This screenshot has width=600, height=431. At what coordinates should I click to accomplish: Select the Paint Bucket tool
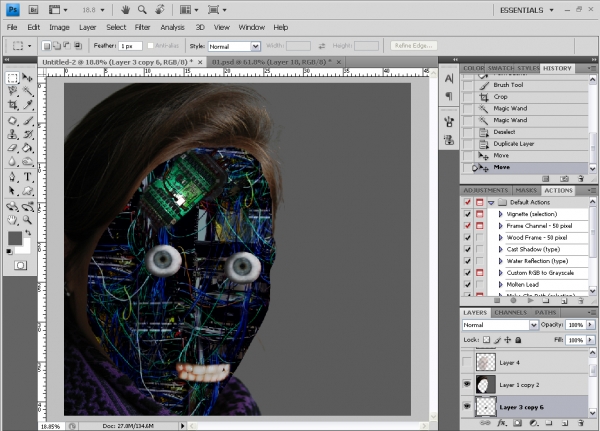point(27,148)
